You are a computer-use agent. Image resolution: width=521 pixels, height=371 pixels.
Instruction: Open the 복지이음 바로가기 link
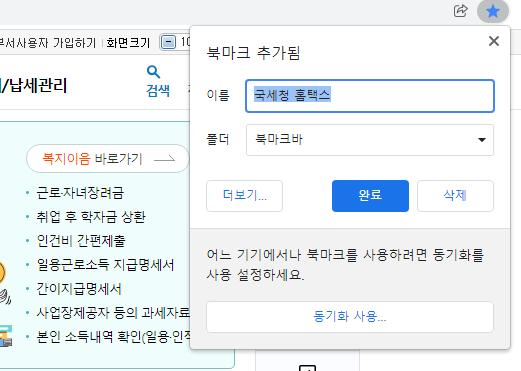pyautogui.click(x=107, y=159)
